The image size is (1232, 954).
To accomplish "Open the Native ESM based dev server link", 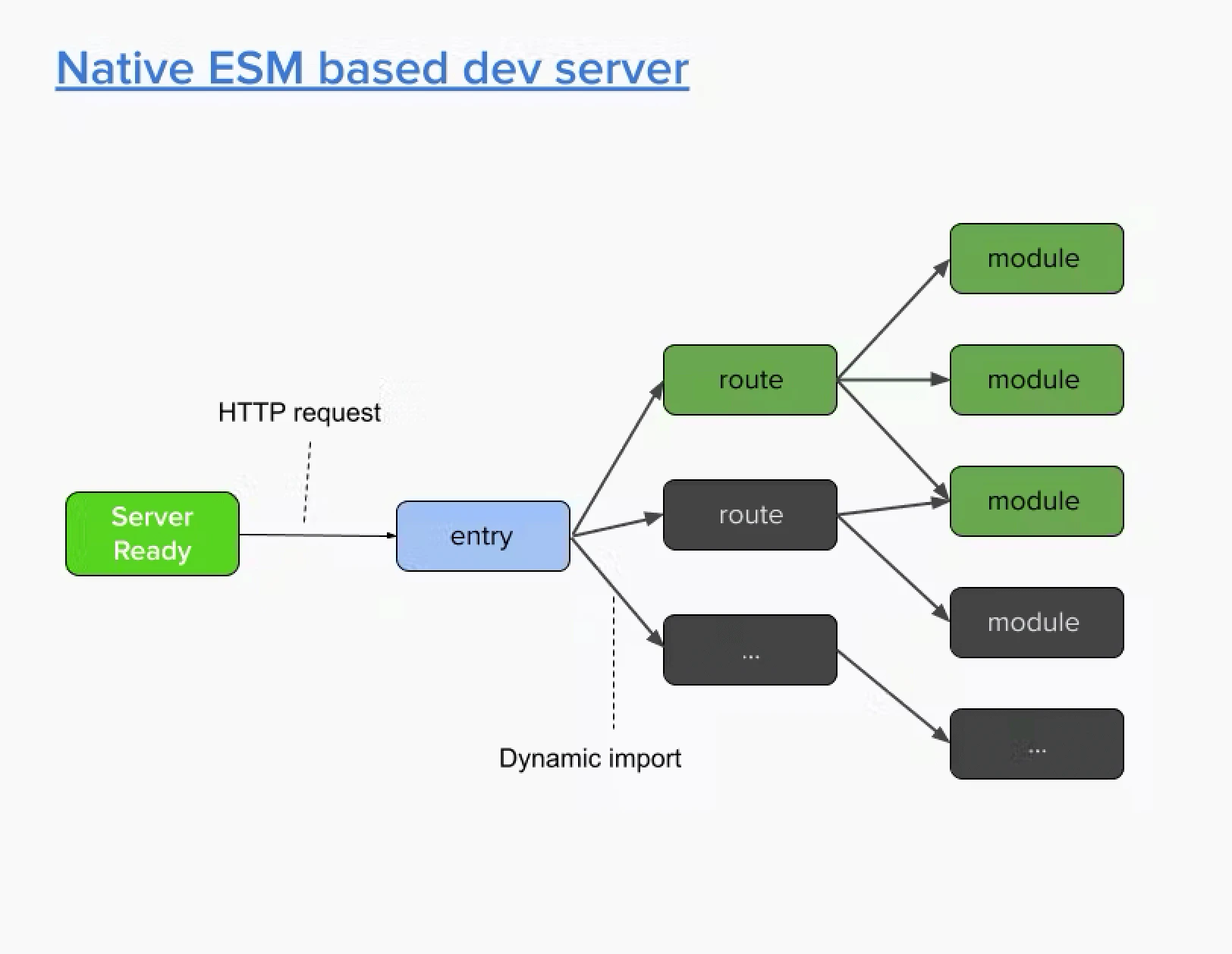I will tap(372, 68).
